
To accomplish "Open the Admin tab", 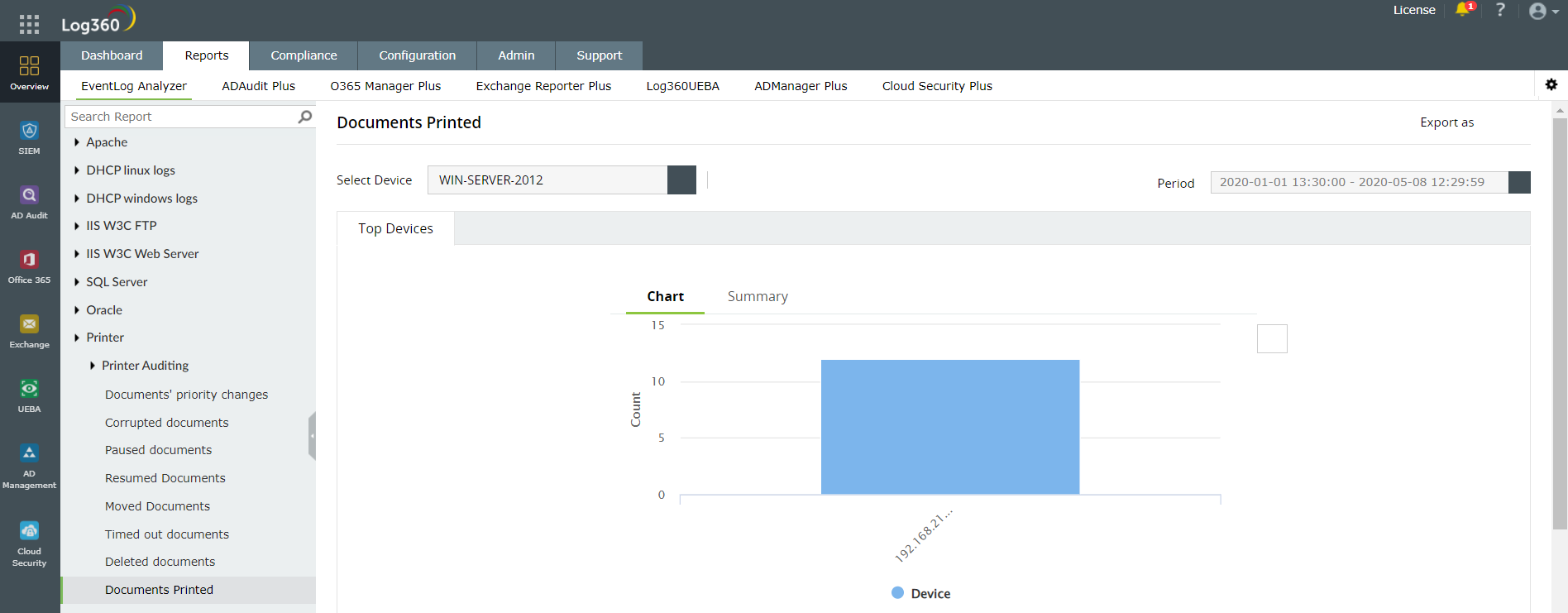I will [x=516, y=55].
